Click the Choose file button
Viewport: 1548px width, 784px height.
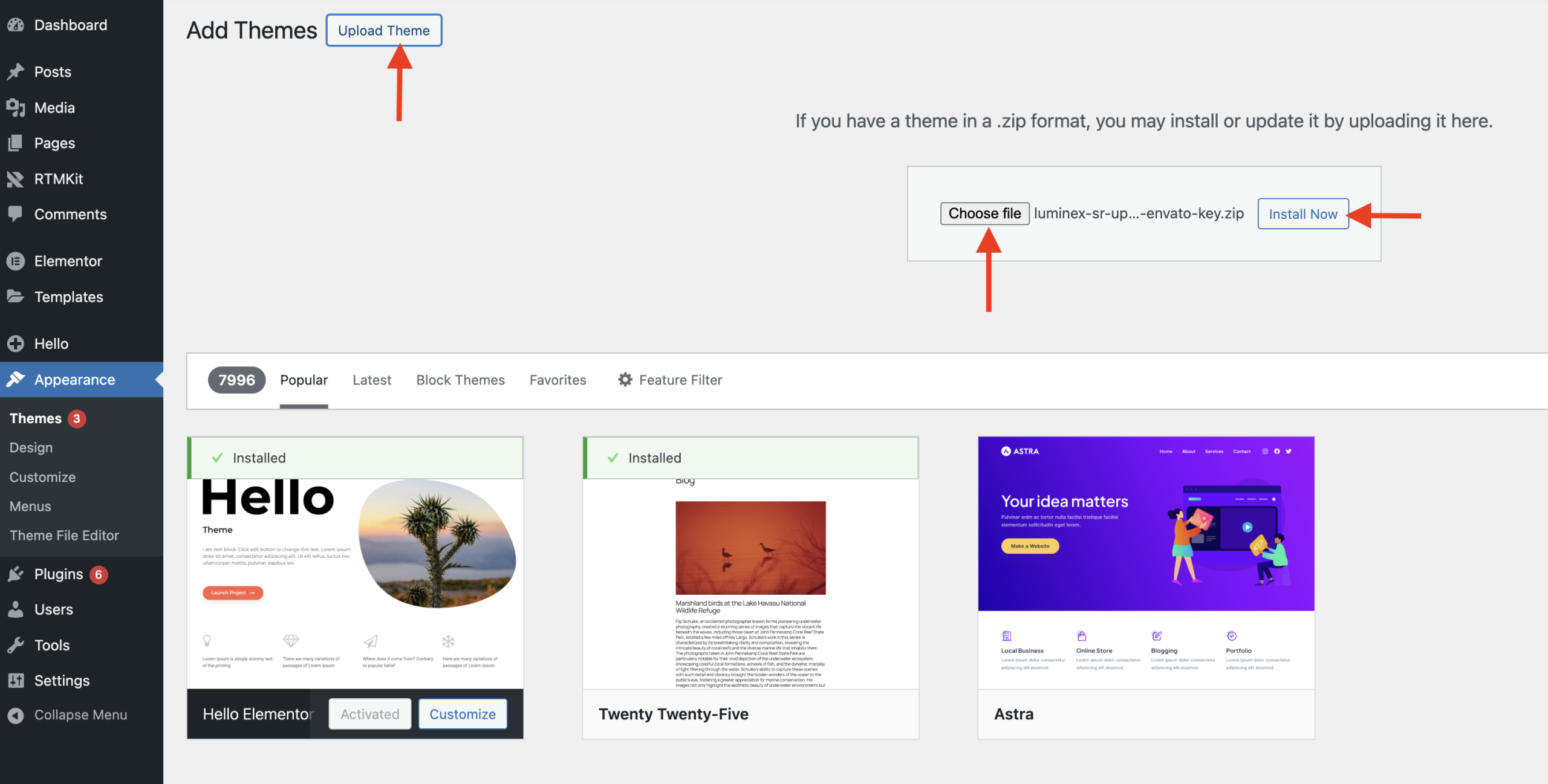[x=984, y=213]
